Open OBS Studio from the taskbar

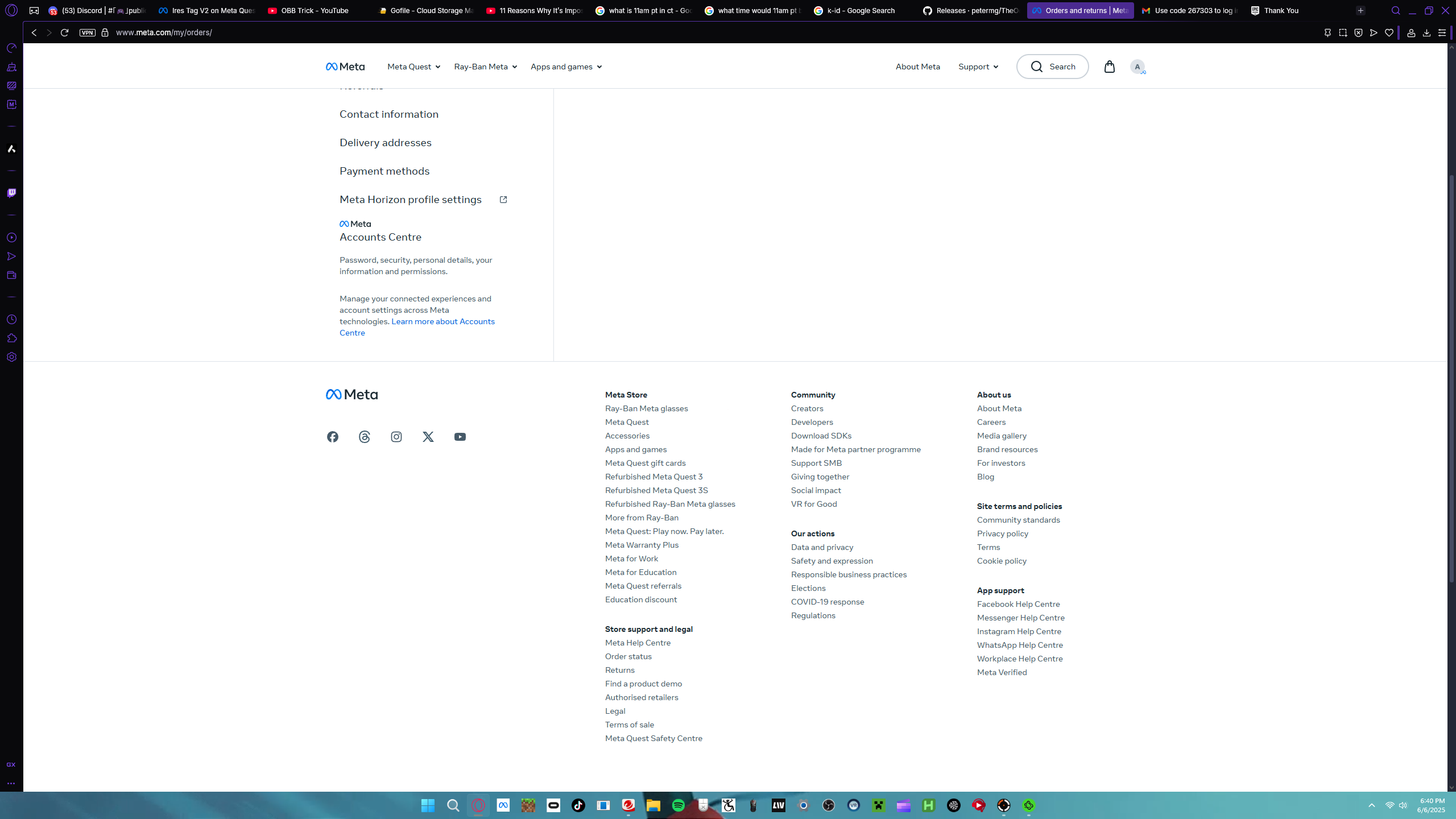pos(829,805)
